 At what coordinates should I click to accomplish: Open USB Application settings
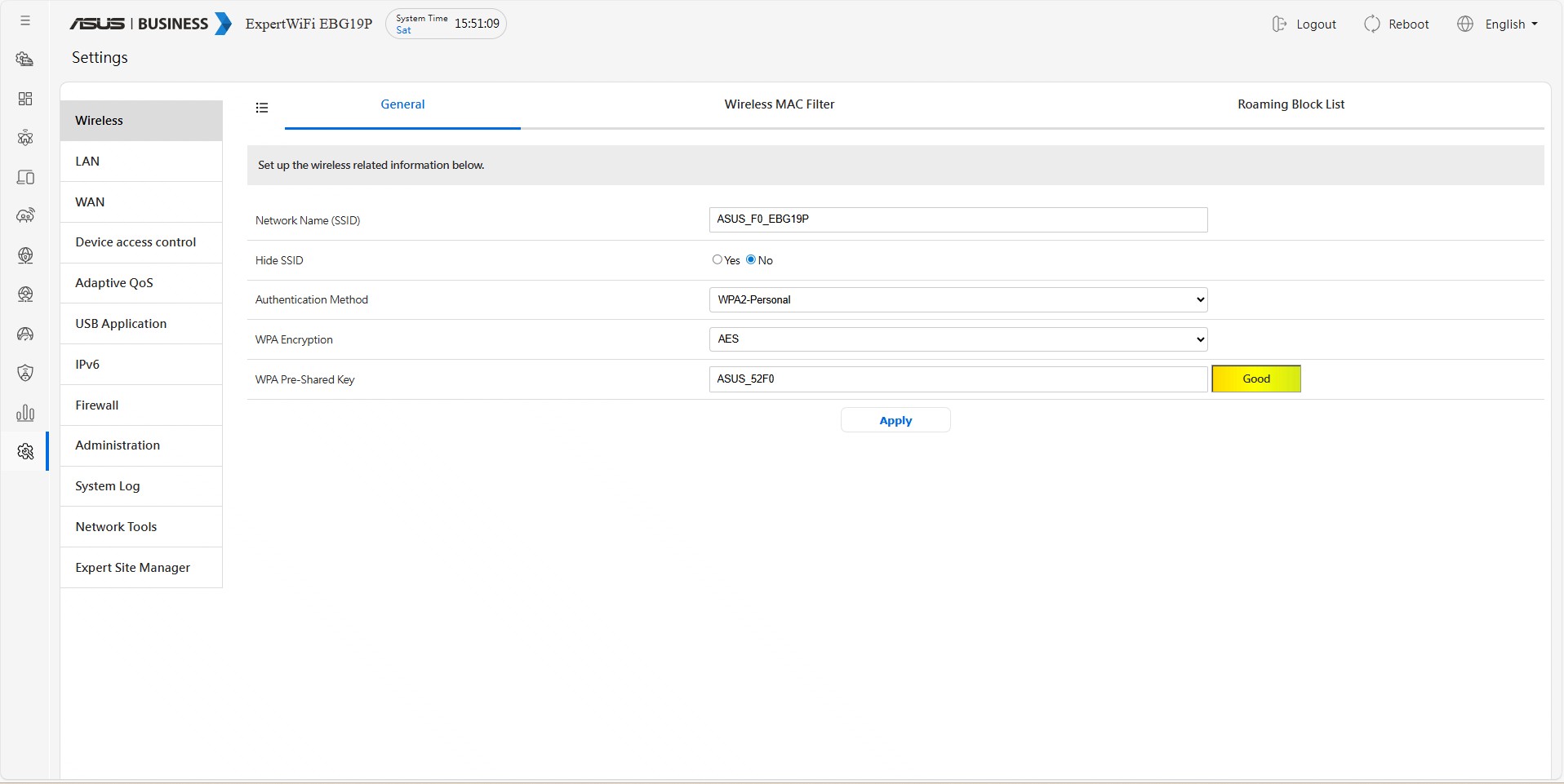pyautogui.click(x=141, y=324)
